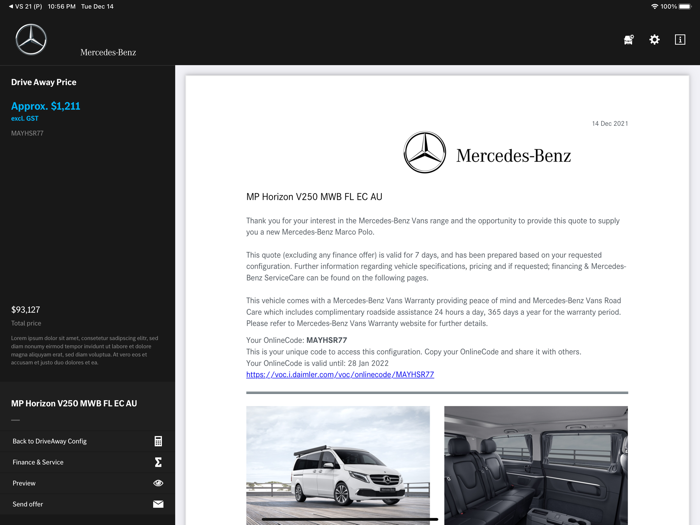Click the $93,127 total price value
Viewport: 700px width, 525px height.
coord(25,310)
